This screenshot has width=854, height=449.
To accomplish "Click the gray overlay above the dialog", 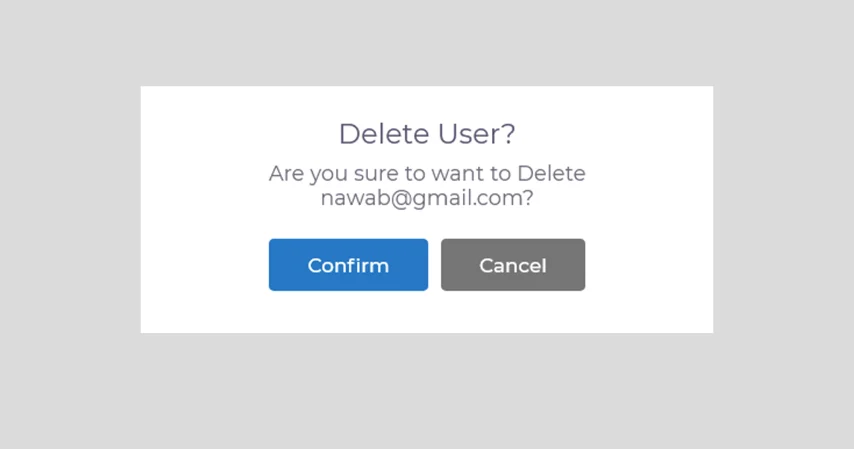I will tap(426, 42).
